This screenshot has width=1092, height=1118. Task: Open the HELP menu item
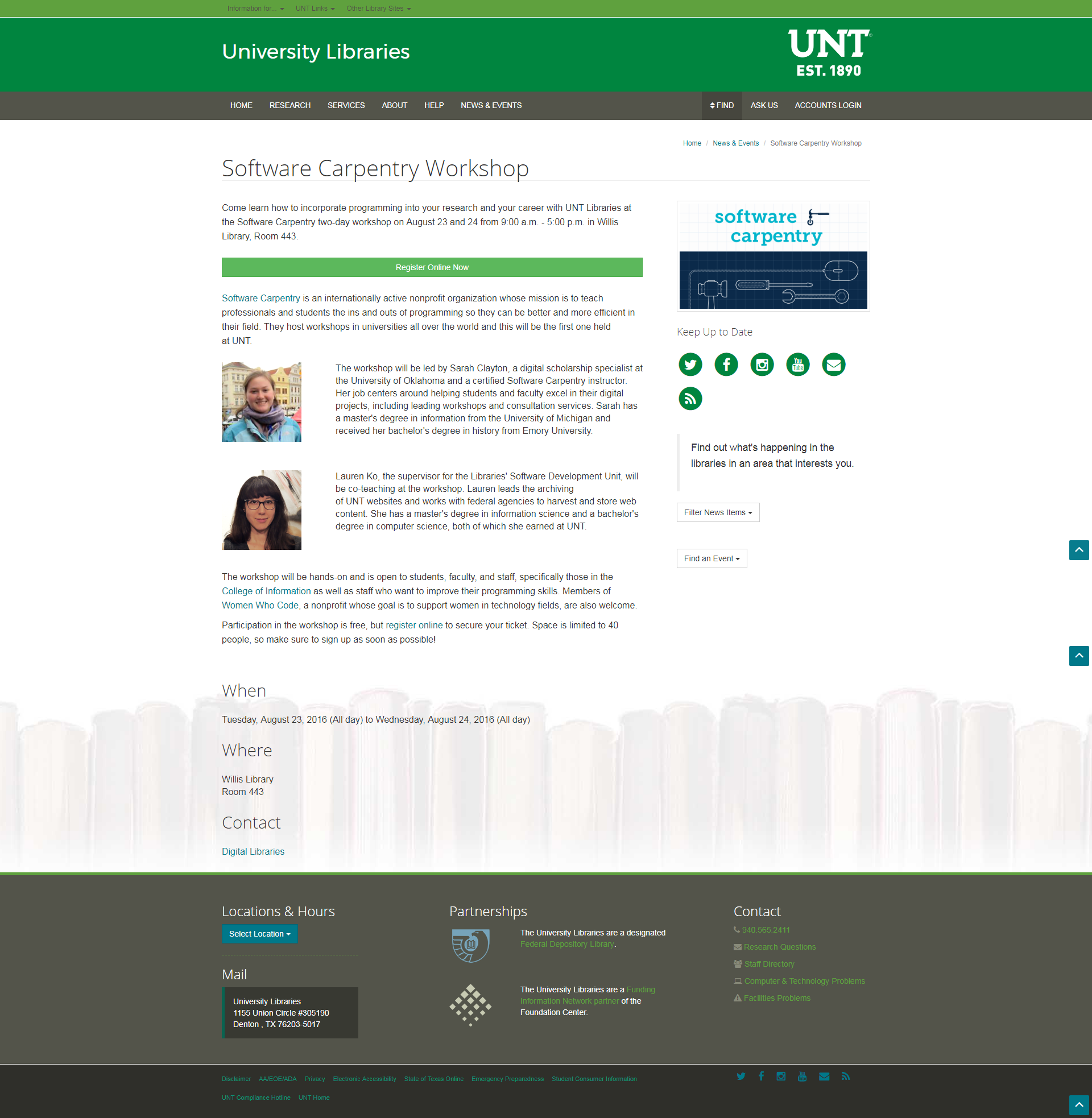click(x=433, y=106)
